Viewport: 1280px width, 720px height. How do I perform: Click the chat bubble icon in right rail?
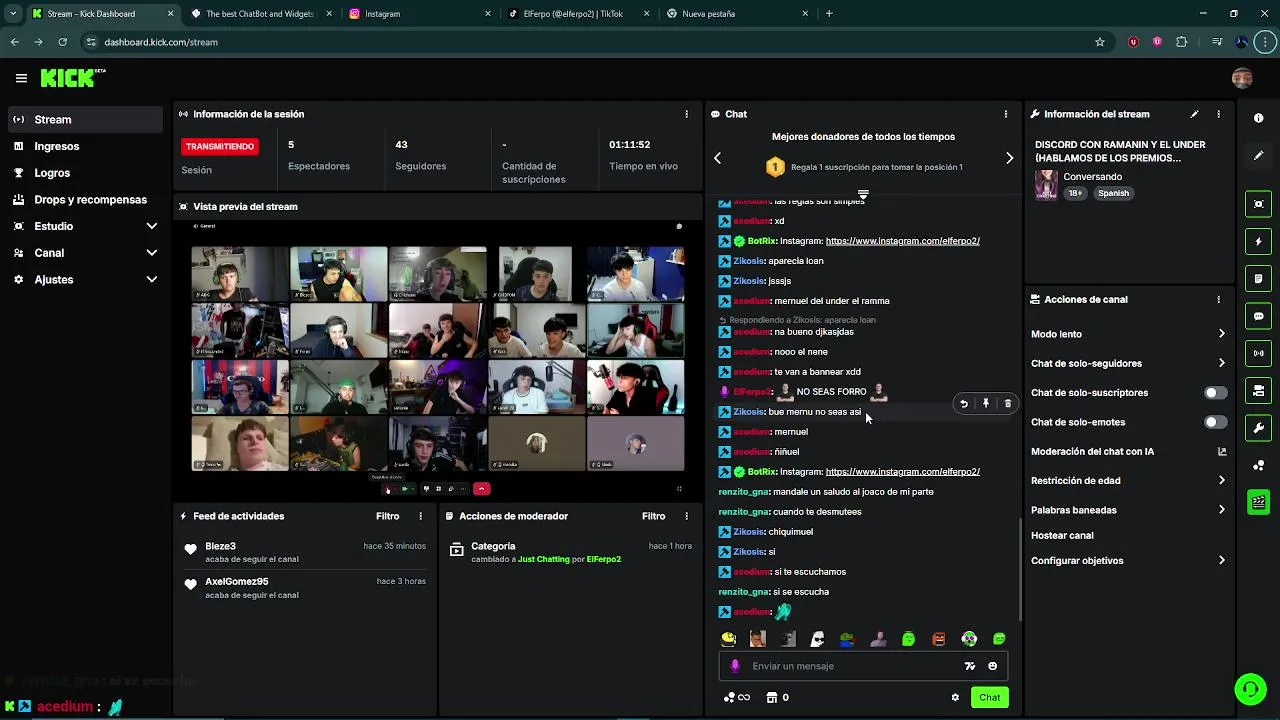coord(1258,316)
